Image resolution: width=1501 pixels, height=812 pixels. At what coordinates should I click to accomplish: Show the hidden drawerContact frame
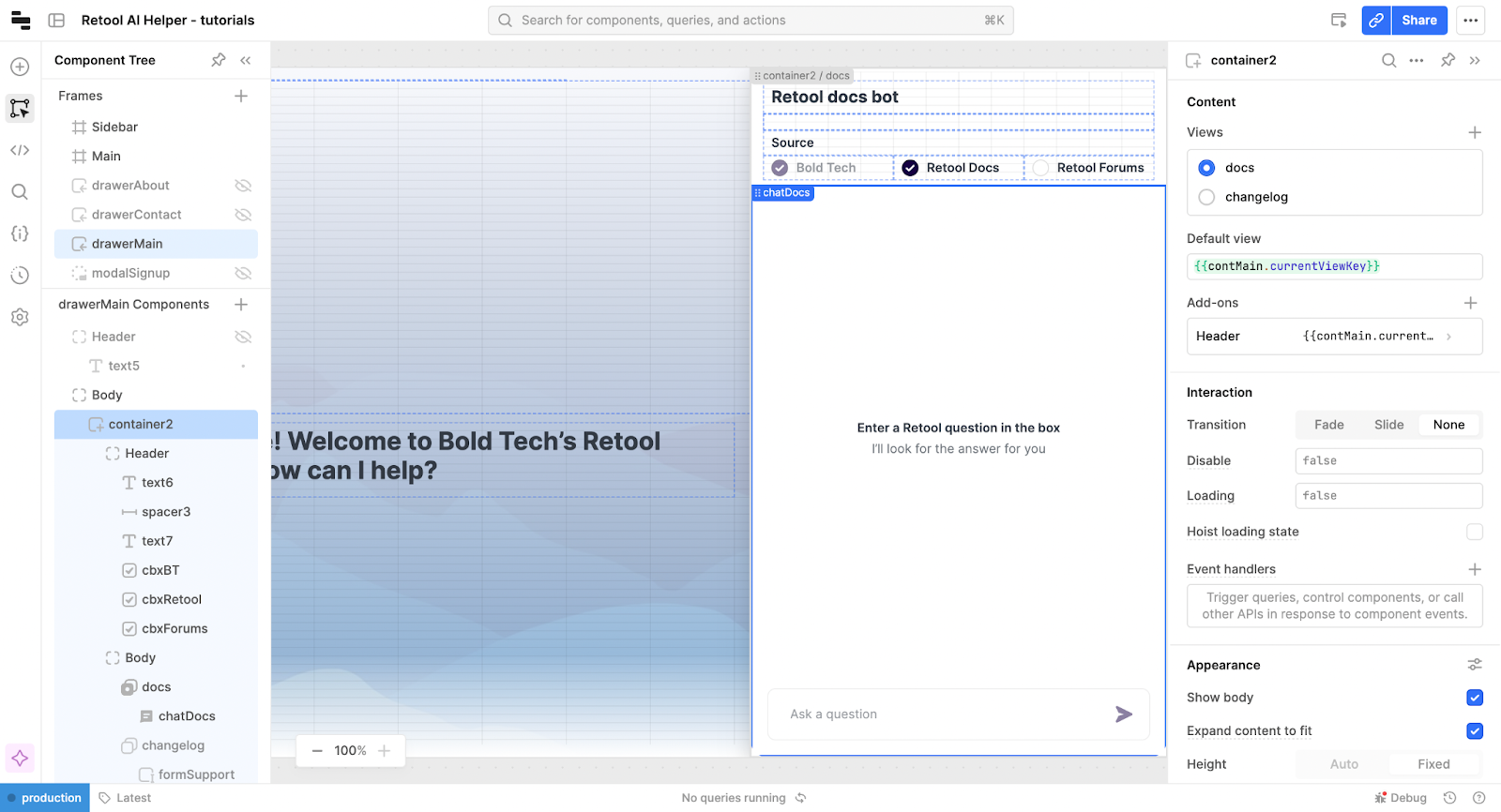[243, 215]
